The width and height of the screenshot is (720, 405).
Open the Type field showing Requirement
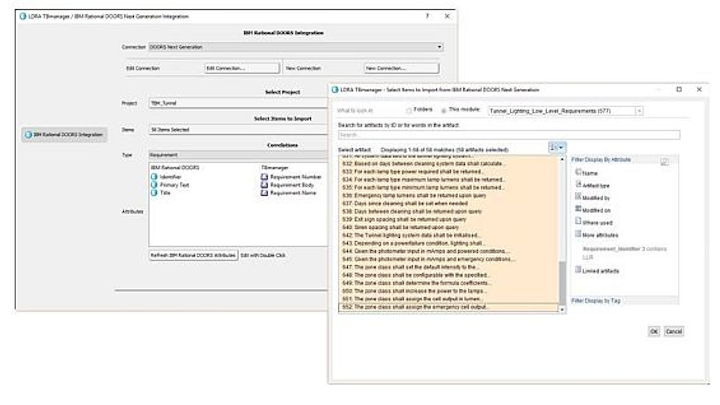pyautogui.click(x=238, y=155)
